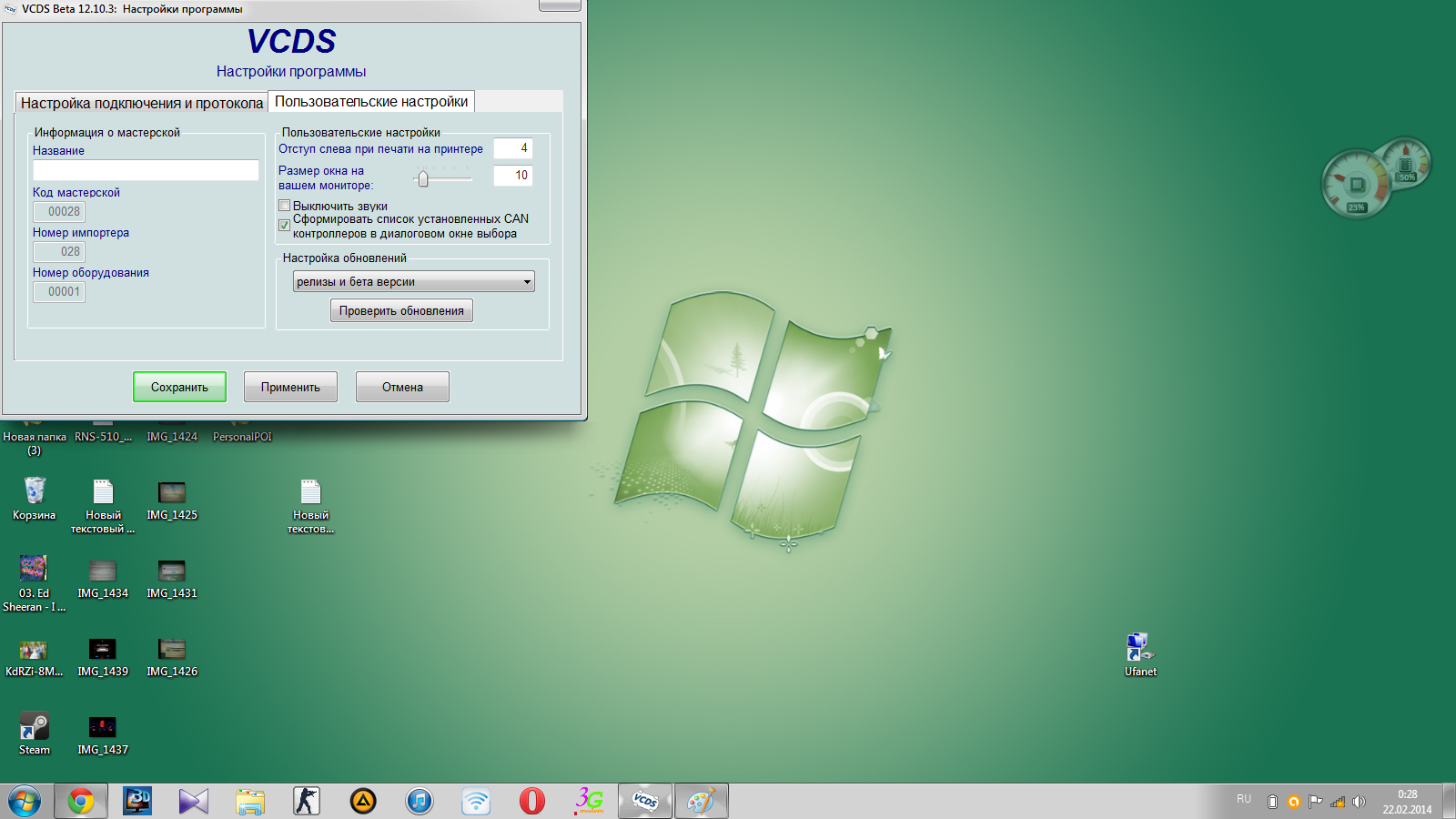The height and width of the screenshot is (819, 1456).
Task: Click the Сохранить button
Action: tap(179, 387)
